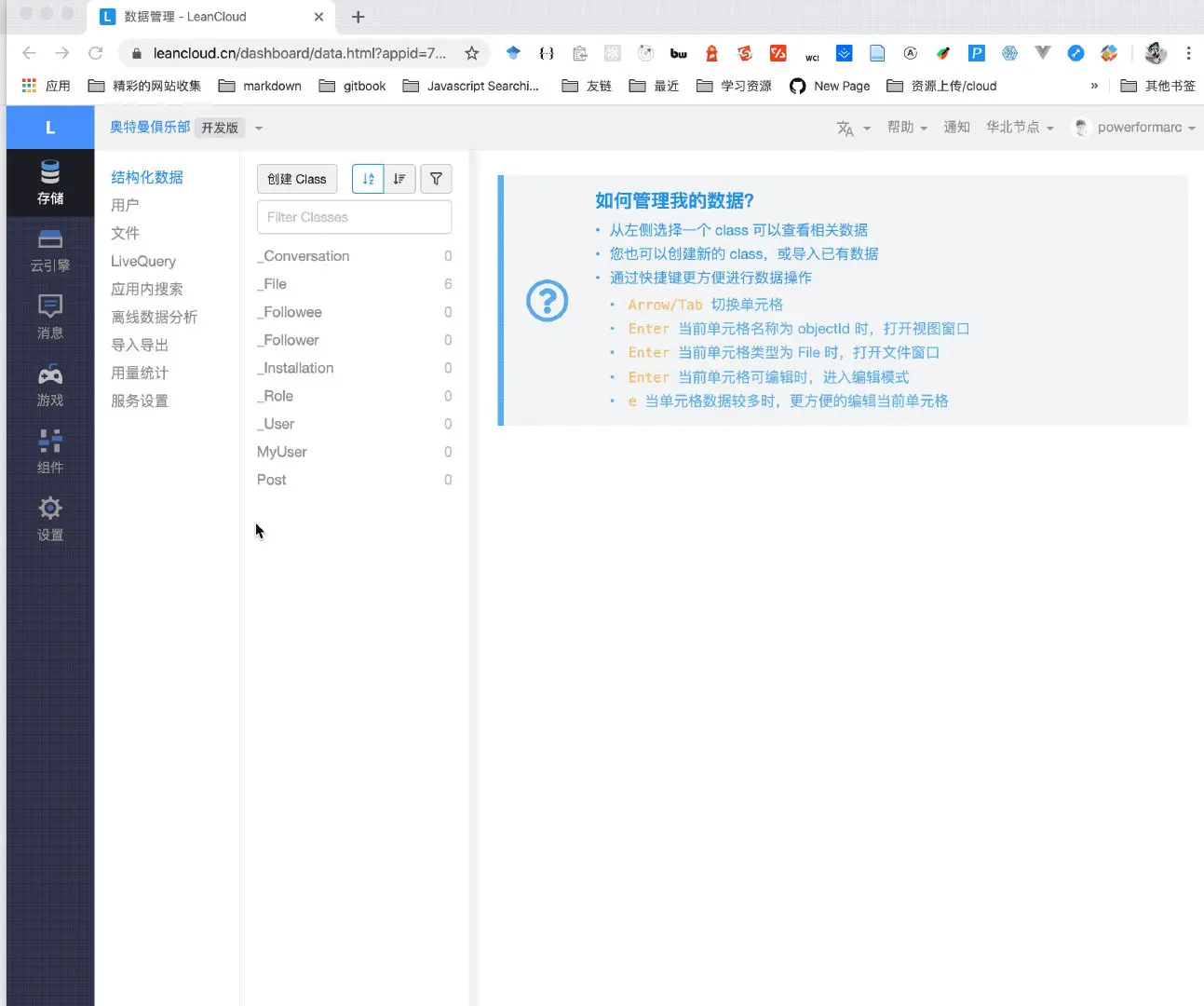Click the 开发版 plan badge
Viewport: 1204px width, 1006px height.
click(x=220, y=128)
